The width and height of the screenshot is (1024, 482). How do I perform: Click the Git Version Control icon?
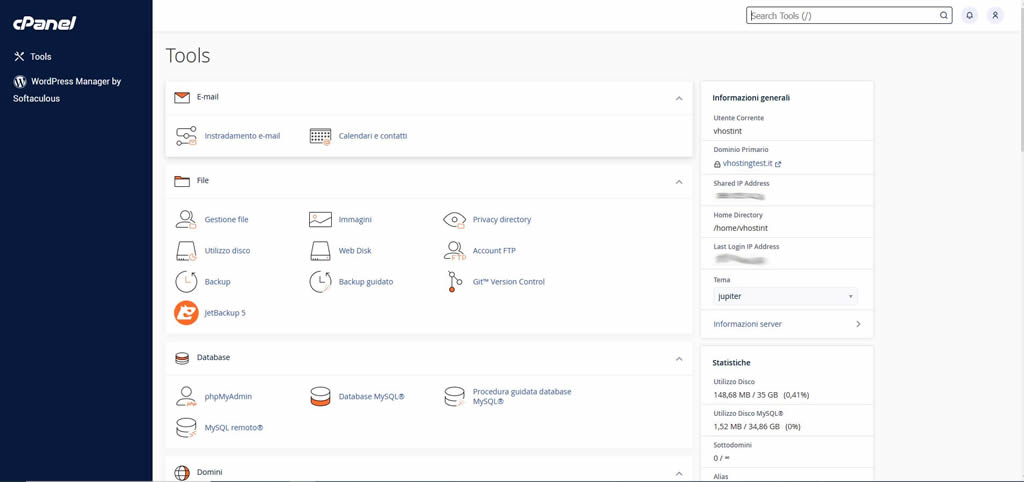pyautogui.click(x=454, y=282)
